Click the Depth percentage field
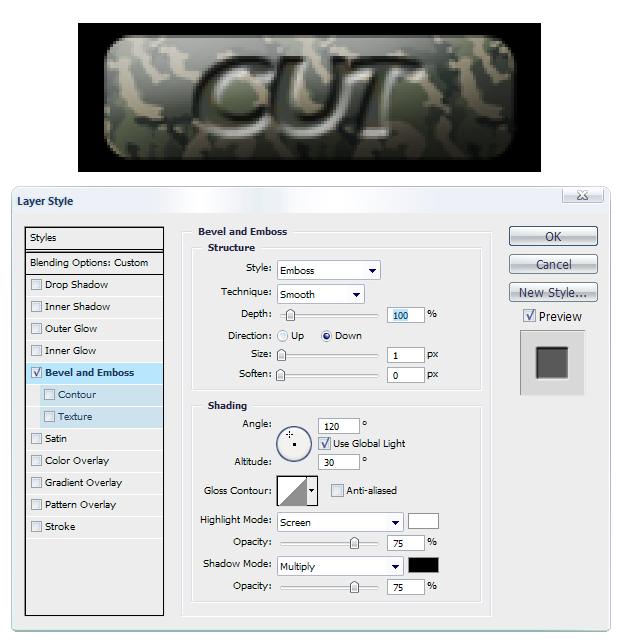 405,315
